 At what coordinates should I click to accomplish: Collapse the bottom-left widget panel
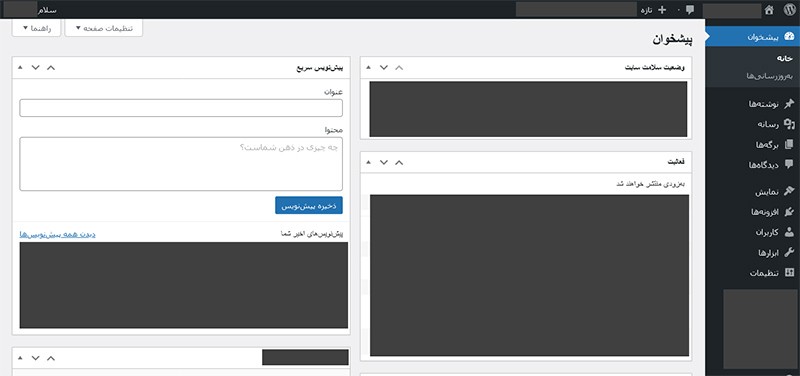tap(20, 358)
